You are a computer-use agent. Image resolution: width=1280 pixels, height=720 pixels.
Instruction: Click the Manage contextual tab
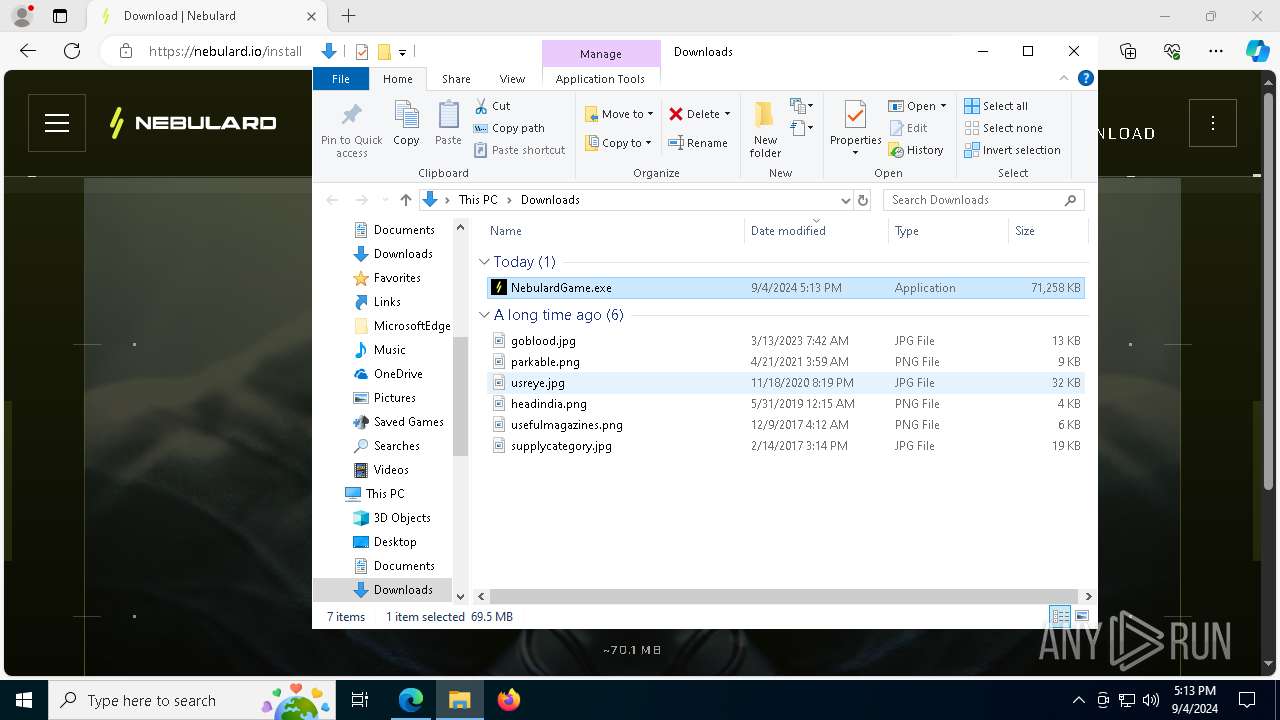pyautogui.click(x=601, y=54)
